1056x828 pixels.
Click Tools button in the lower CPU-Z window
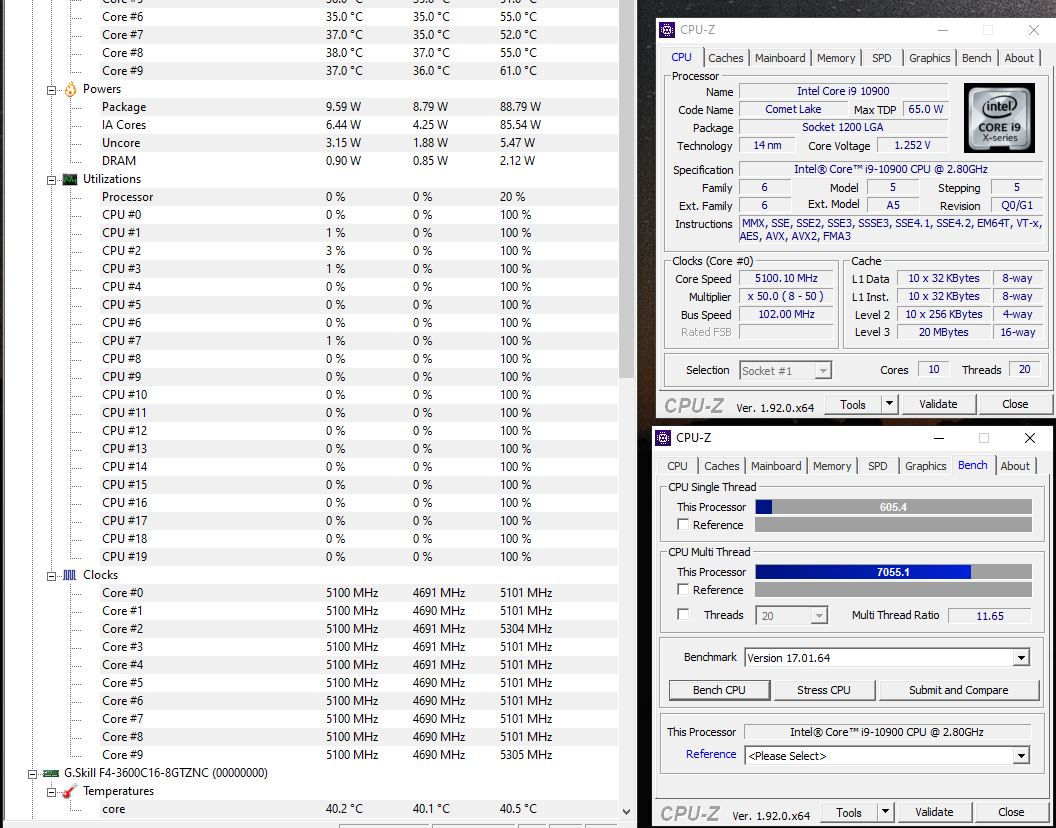pos(849,812)
